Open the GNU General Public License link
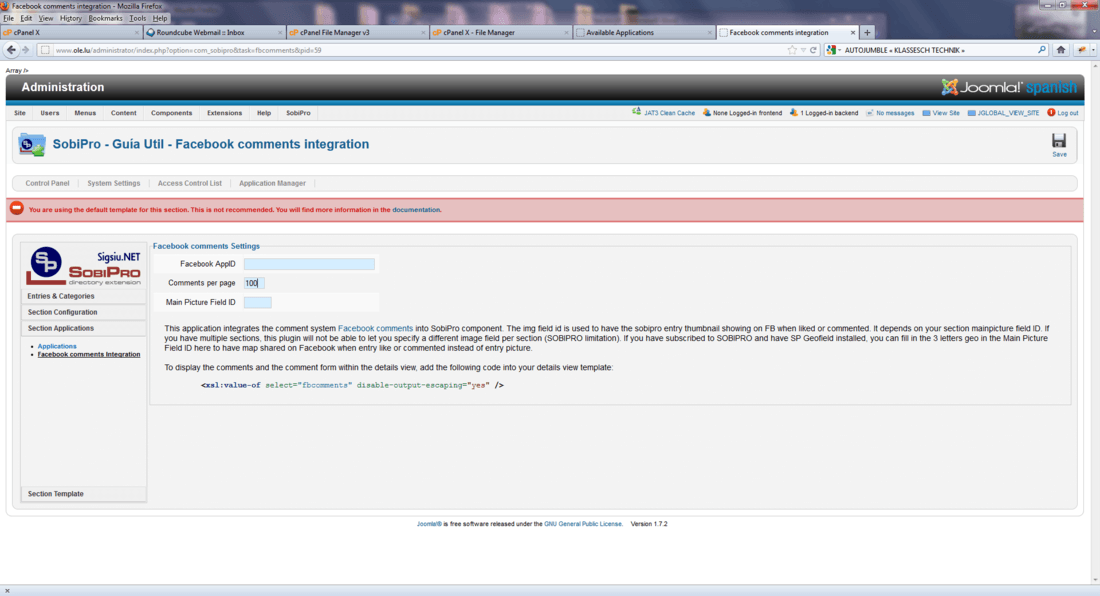1100x596 pixels. [582, 524]
